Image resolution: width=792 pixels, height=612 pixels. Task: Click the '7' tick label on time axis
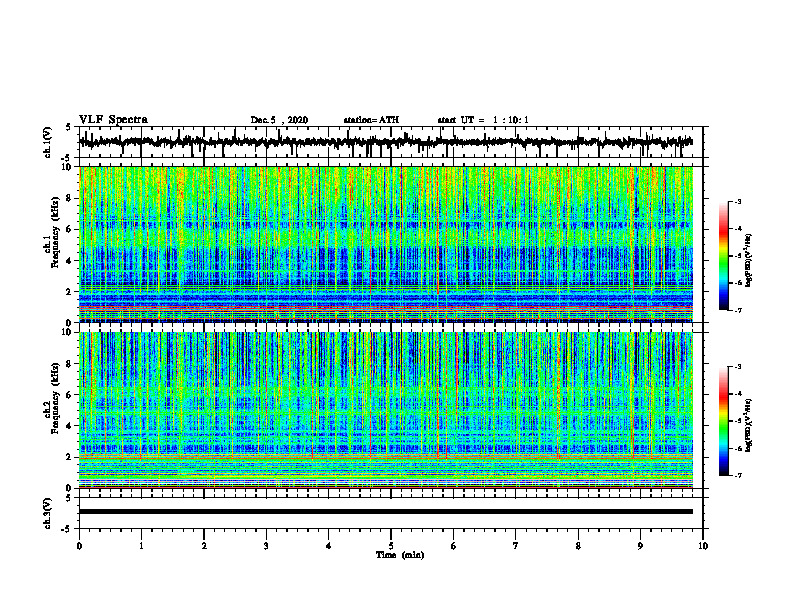(516, 546)
